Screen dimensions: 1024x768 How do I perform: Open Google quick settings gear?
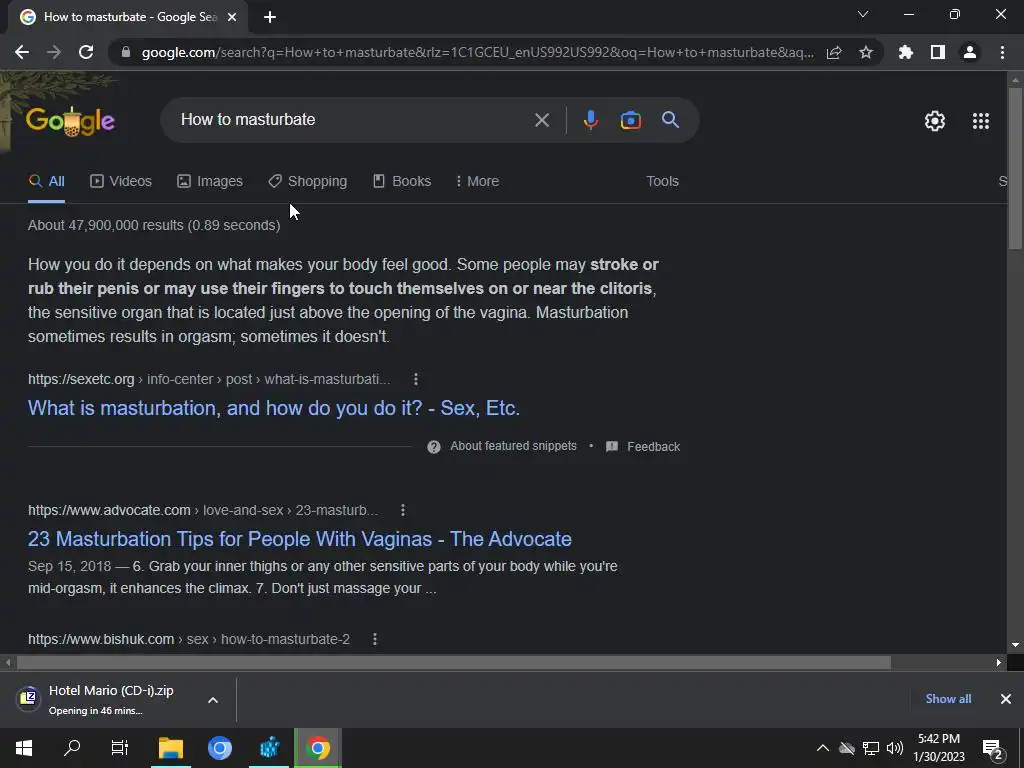[935, 121]
